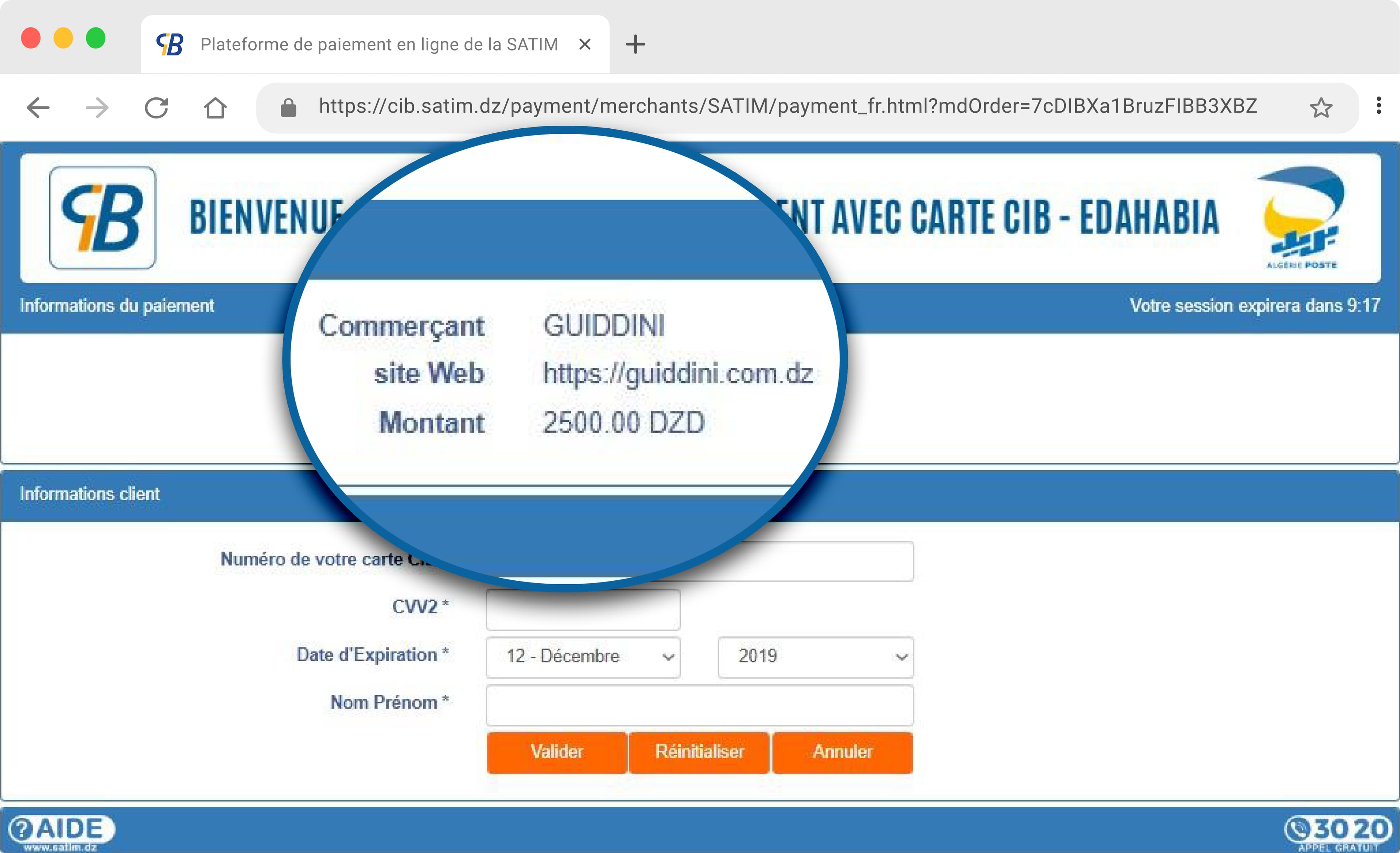
Task: Click the forward navigation arrow
Action: point(97,107)
